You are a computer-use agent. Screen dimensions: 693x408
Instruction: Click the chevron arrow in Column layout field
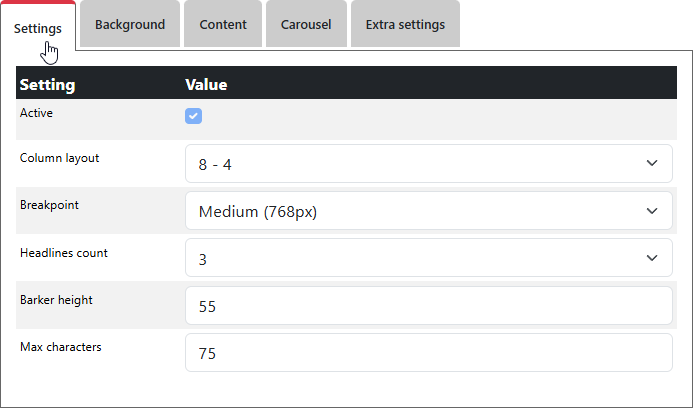(x=652, y=163)
